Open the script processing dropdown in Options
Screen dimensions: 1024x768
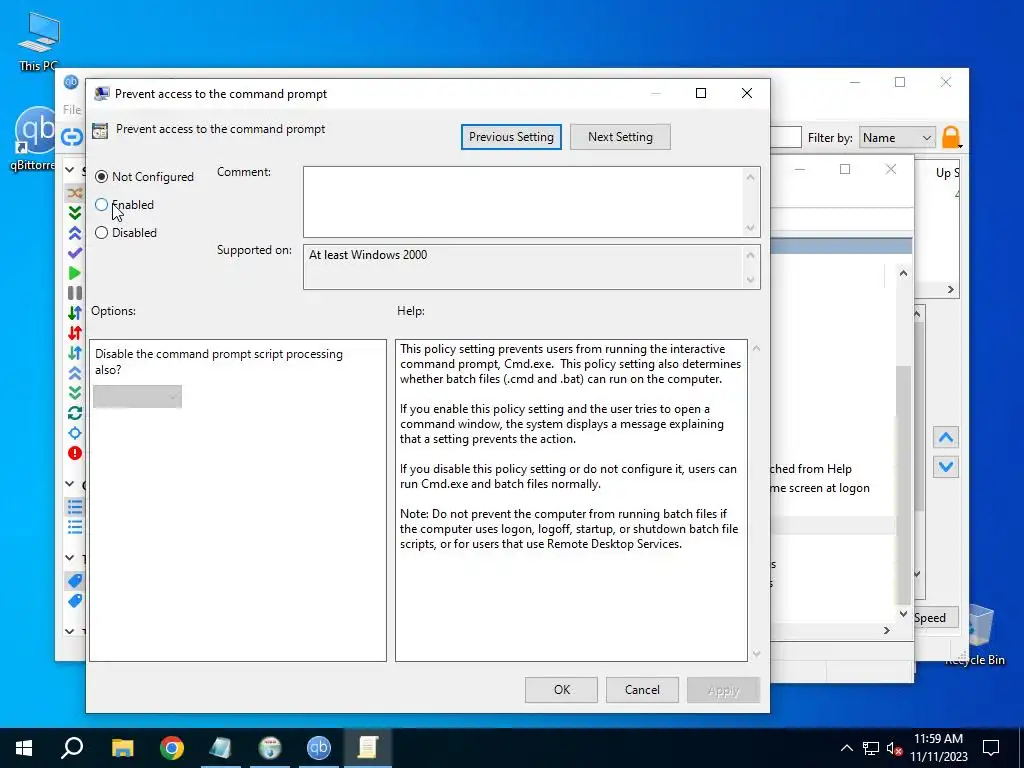(137, 396)
